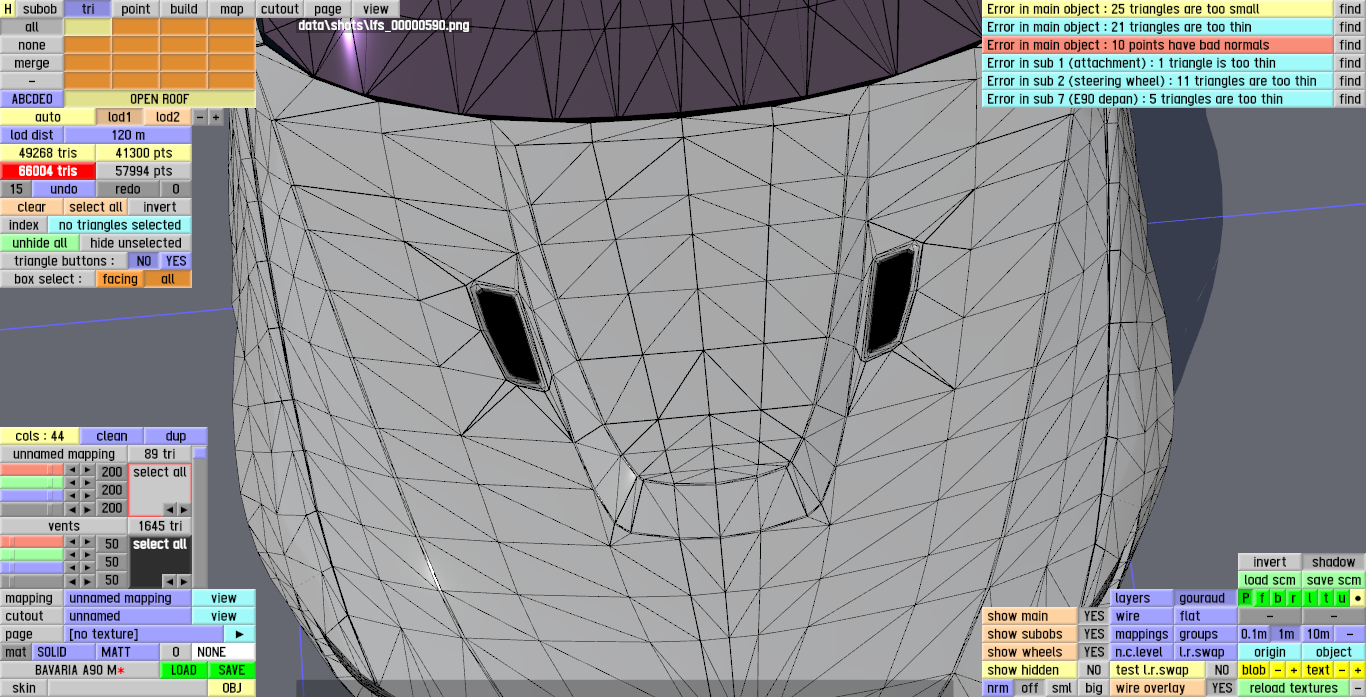This screenshot has width=1366, height=697.
Task: Decrease text size with its minus button
Action: point(1342,670)
